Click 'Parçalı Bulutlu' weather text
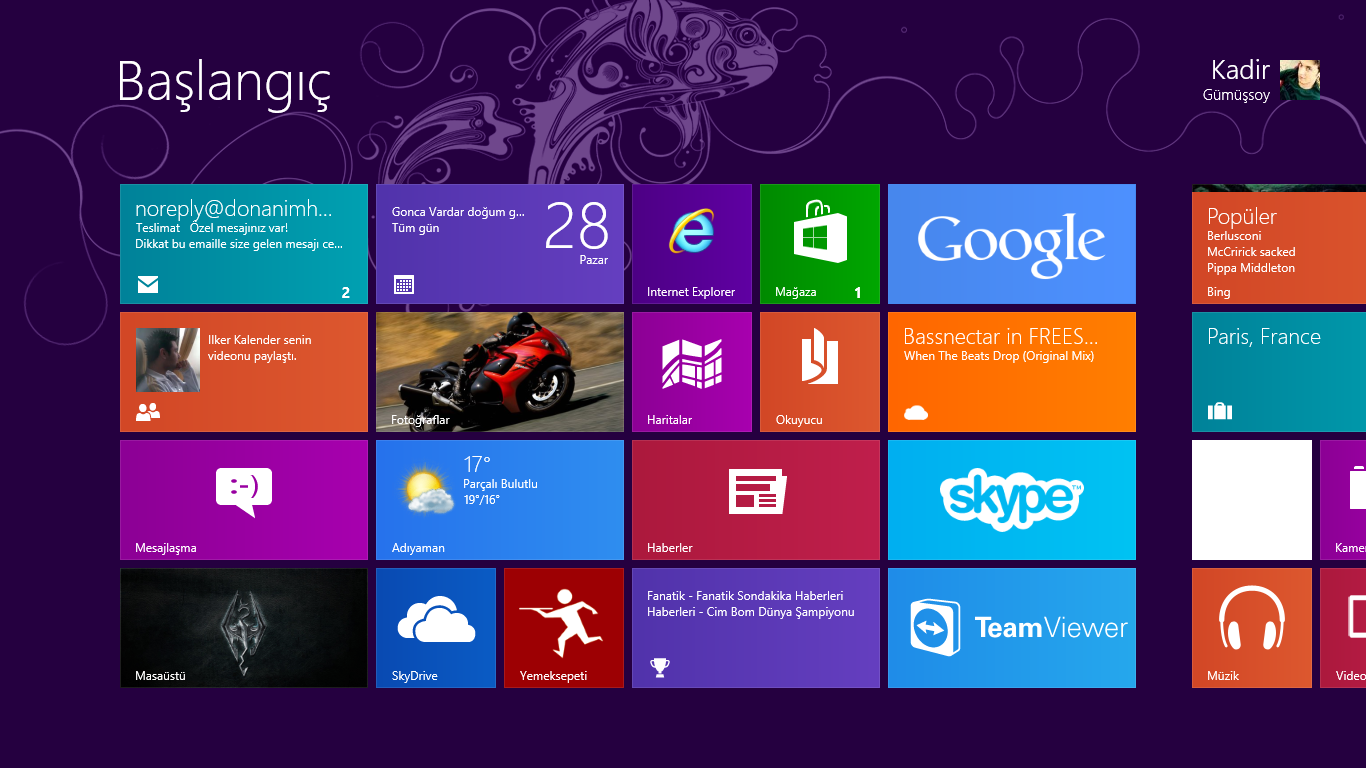 tap(500, 484)
